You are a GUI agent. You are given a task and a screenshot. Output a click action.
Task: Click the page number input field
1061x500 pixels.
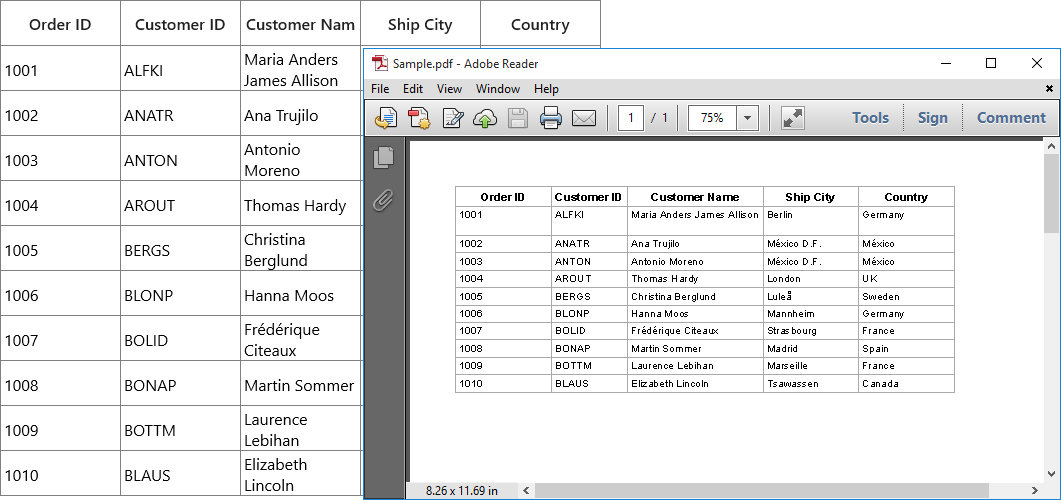coord(631,118)
